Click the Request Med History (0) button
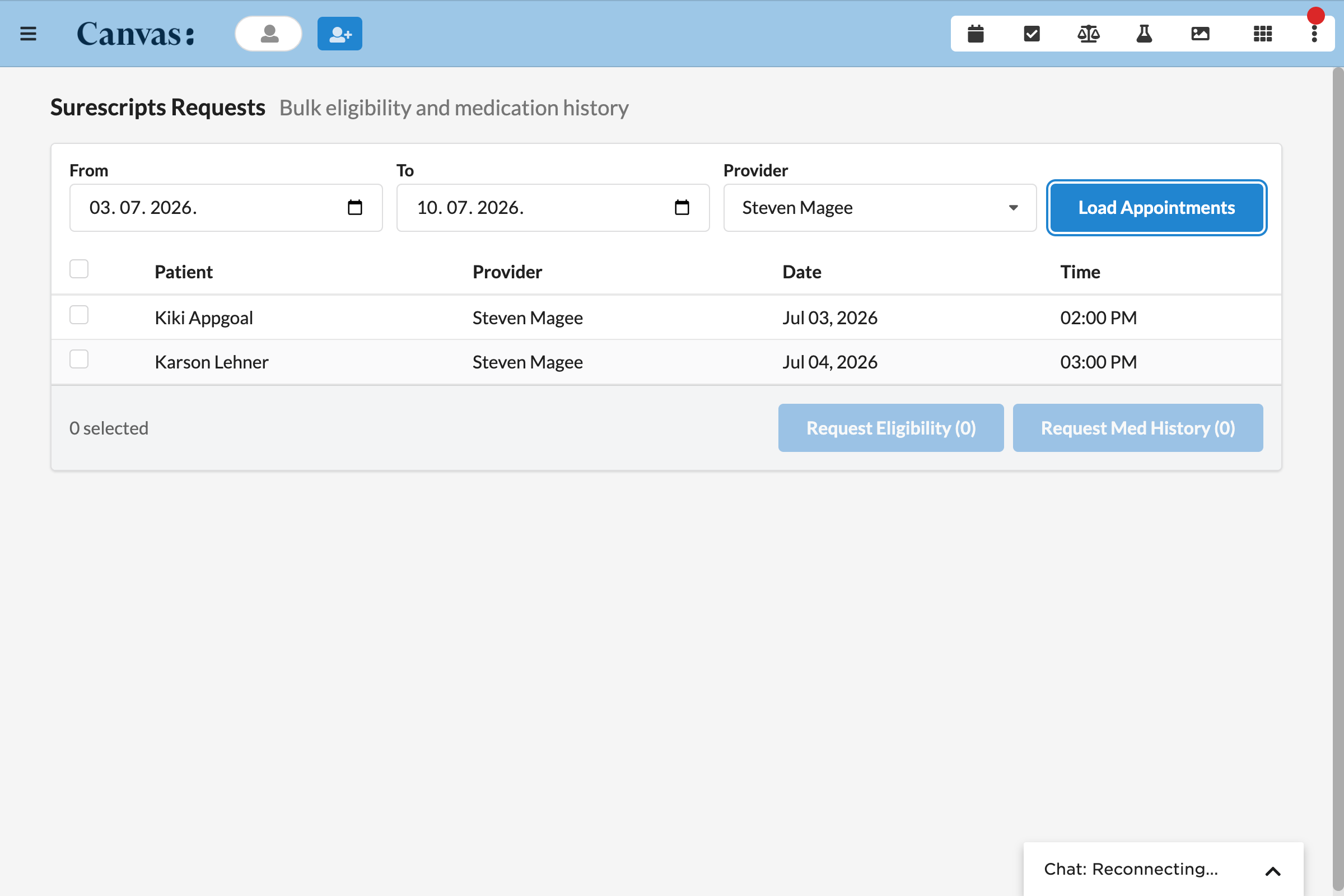Screen dimensions: 1344x896 point(1138,428)
